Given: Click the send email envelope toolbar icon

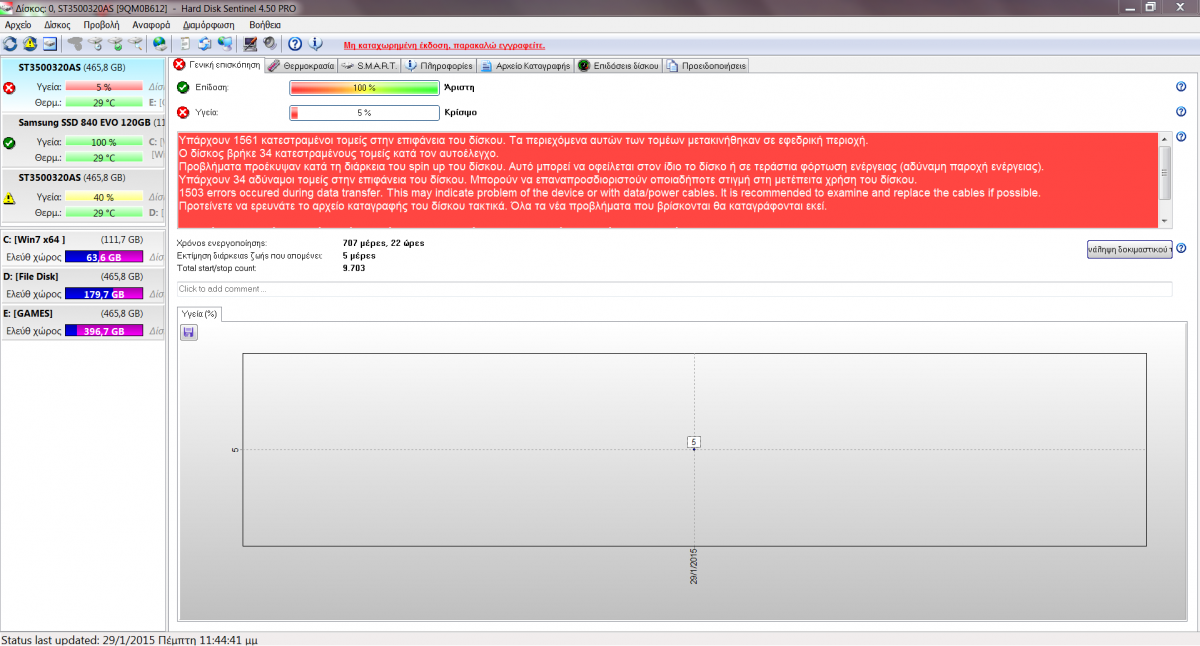Looking at the screenshot, I should point(49,44).
